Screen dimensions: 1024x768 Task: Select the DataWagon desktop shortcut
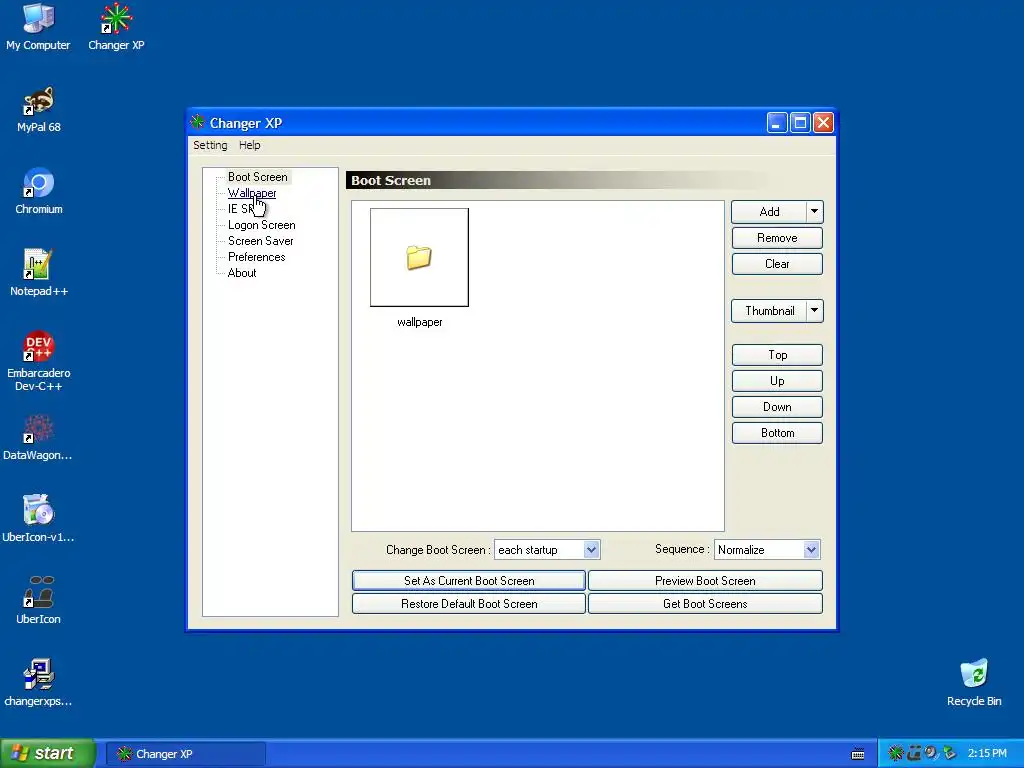point(37,438)
